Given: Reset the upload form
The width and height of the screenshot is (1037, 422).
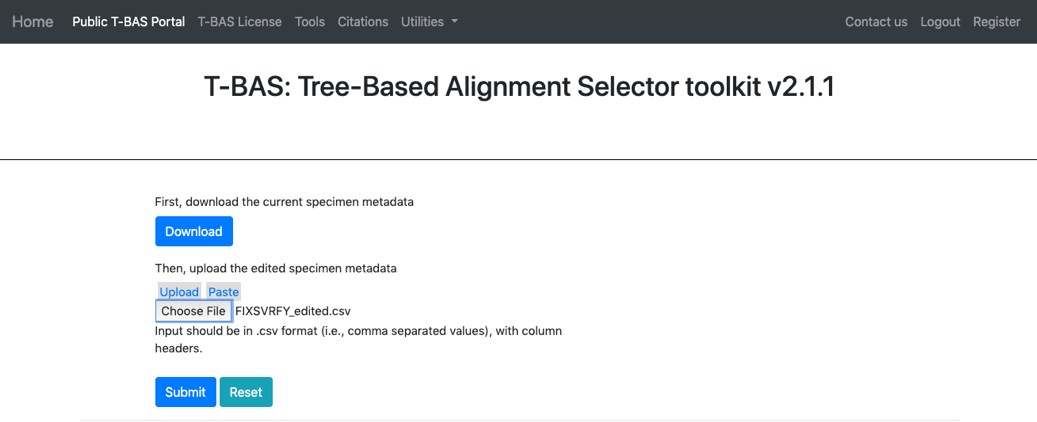Looking at the screenshot, I should tap(246, 392).
